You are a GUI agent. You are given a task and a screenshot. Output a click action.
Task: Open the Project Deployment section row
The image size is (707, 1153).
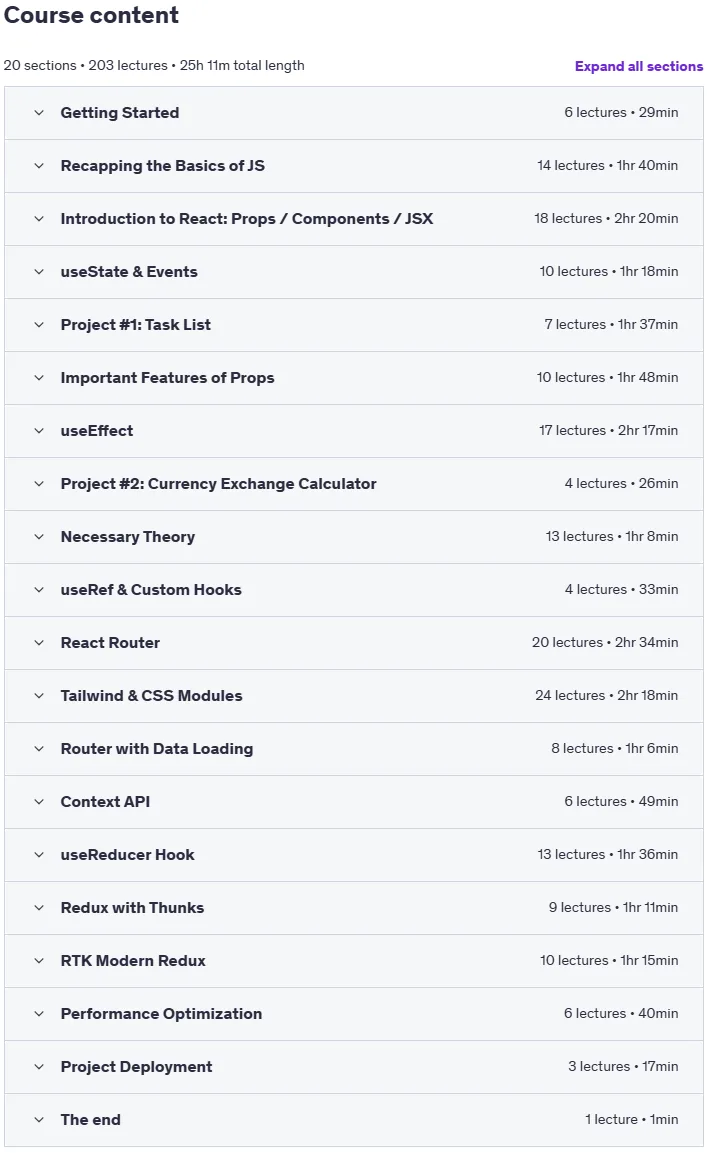354,1066
